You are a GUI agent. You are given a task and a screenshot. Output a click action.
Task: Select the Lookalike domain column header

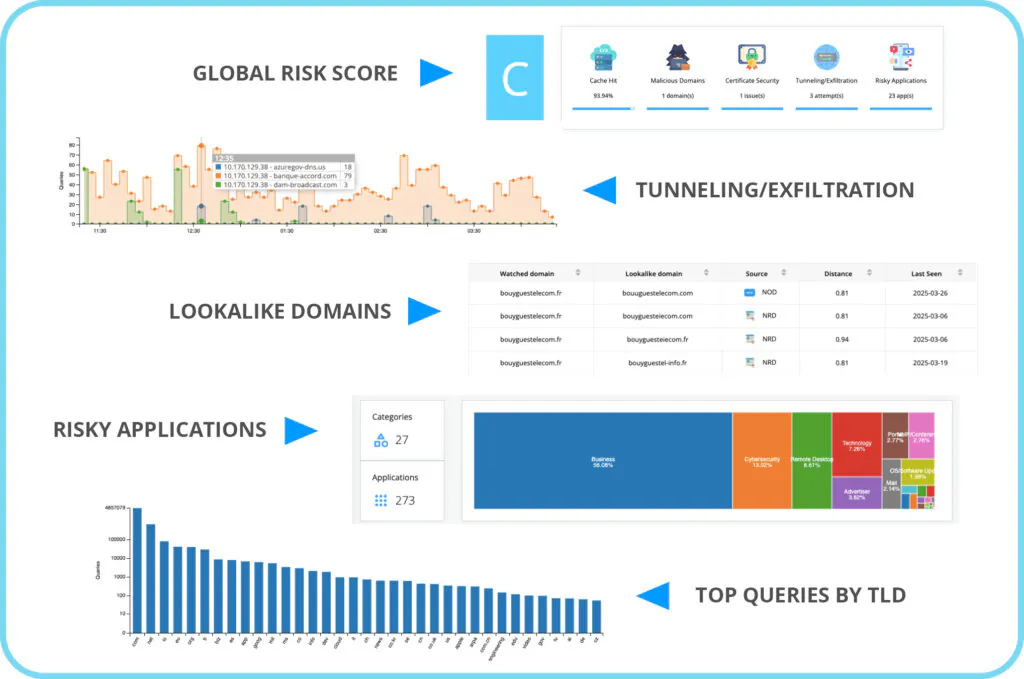(654, 274)
